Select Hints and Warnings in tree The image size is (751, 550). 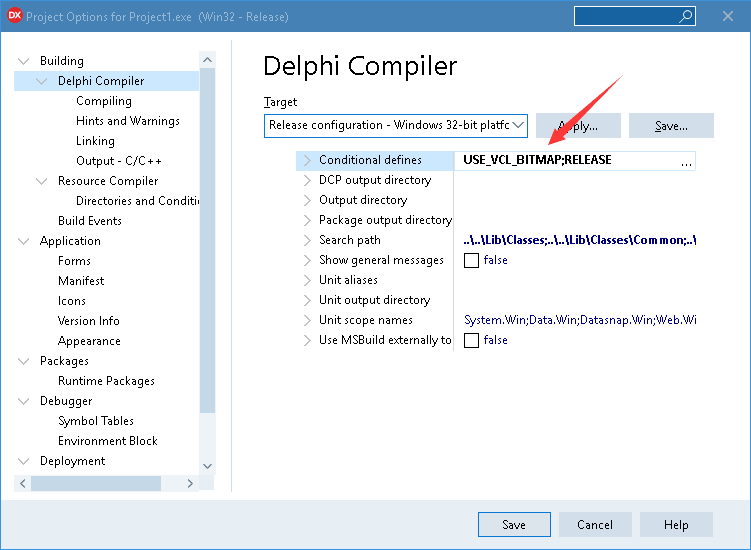tap(127, 121)
